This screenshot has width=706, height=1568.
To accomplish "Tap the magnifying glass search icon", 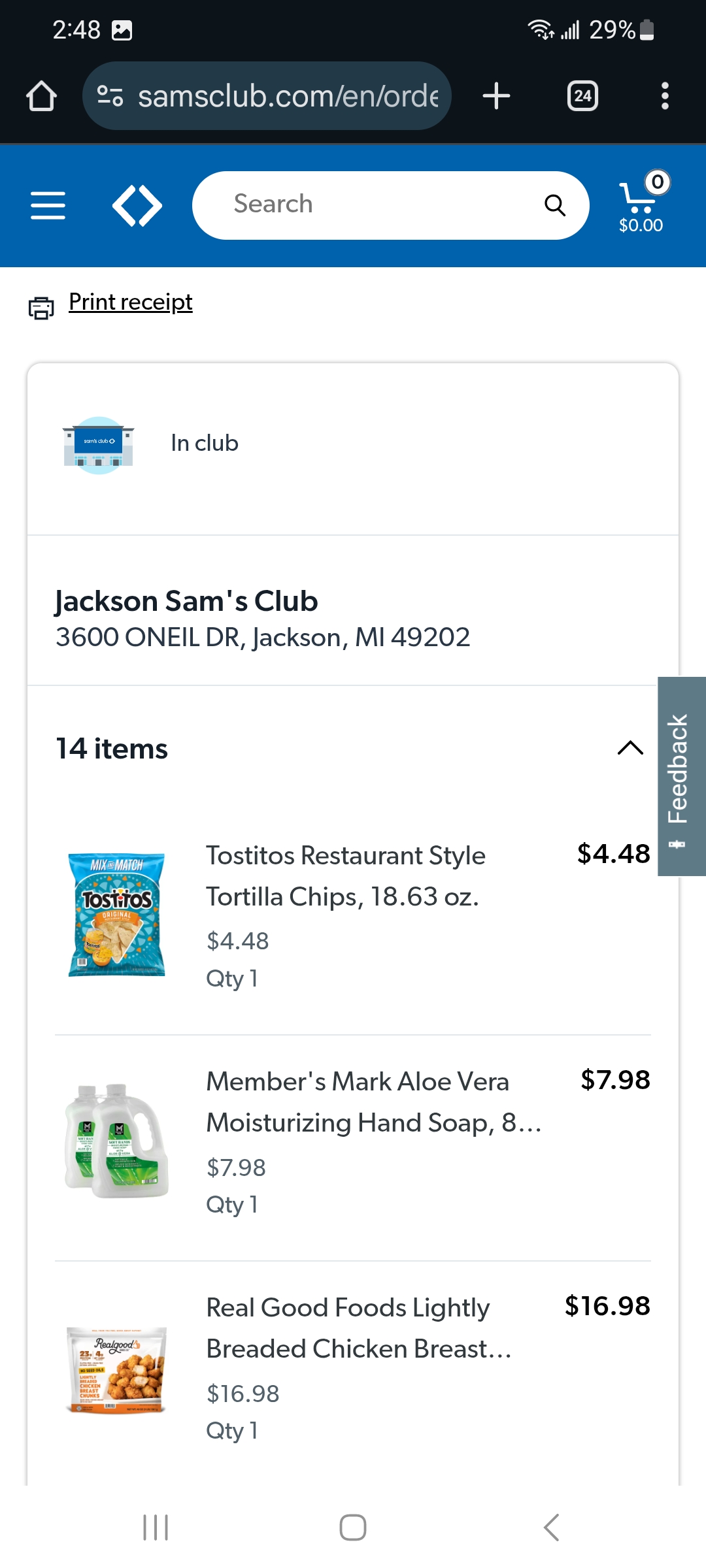I will pyautogui.click(x=554, y=206).
